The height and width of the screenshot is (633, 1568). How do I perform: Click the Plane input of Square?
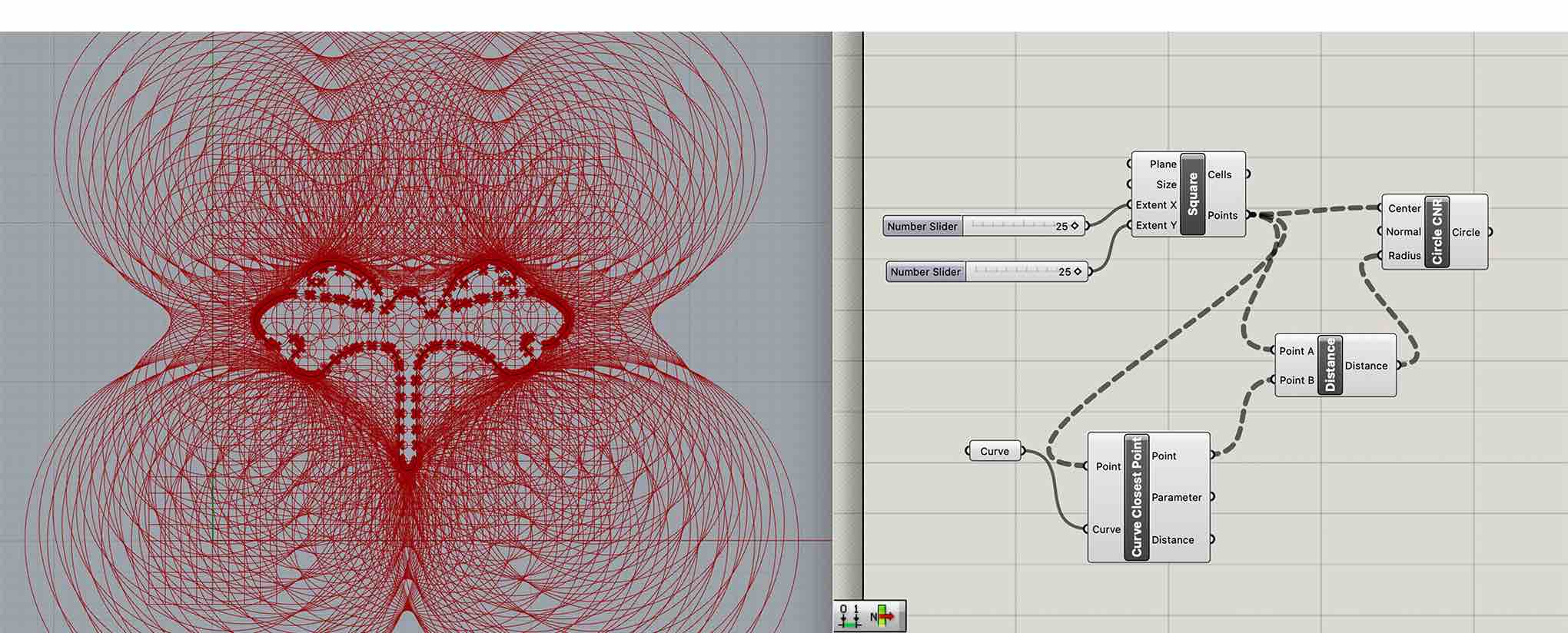coord(1162,164)
